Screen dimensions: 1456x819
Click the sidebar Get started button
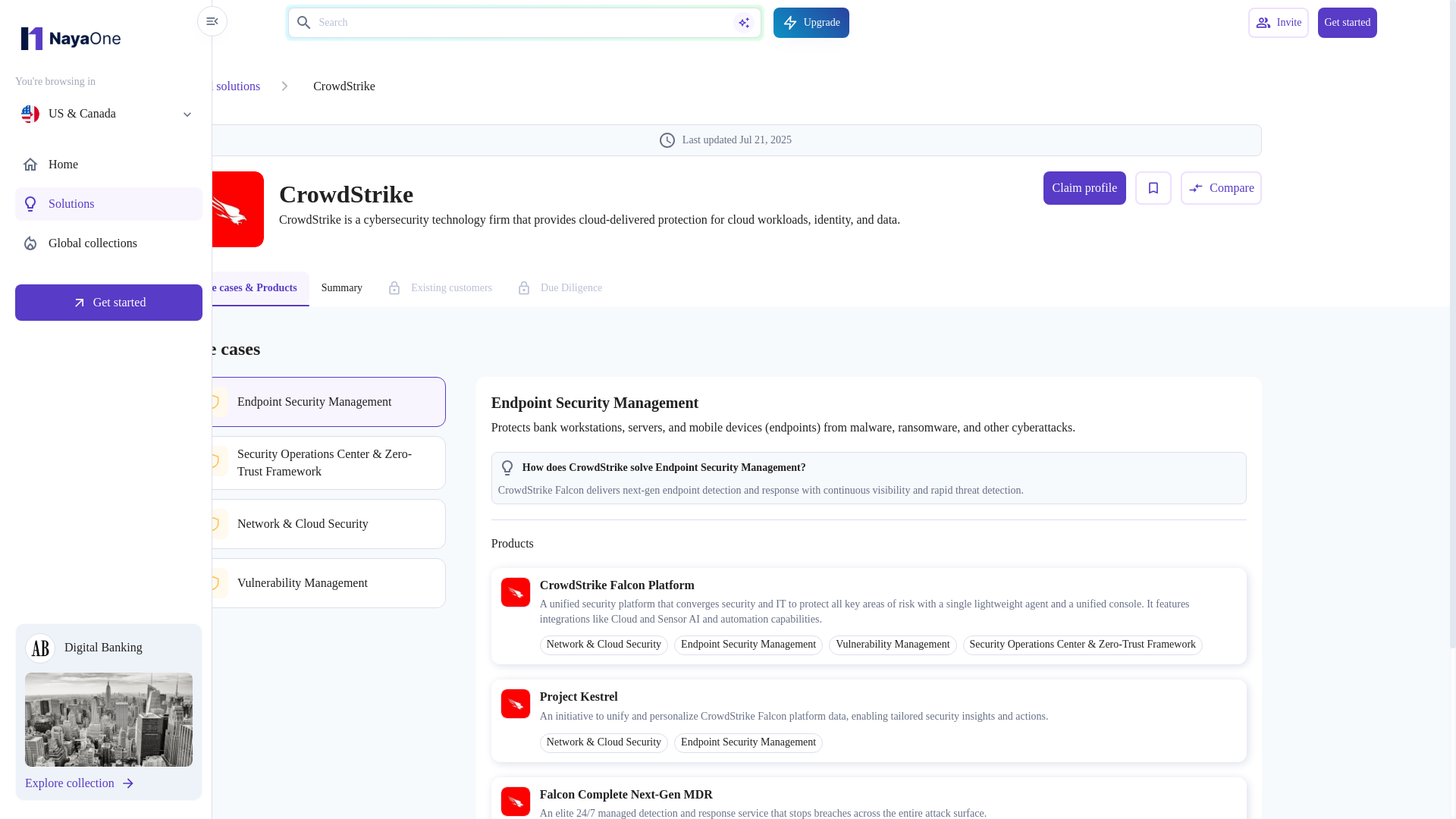point(108,303)
